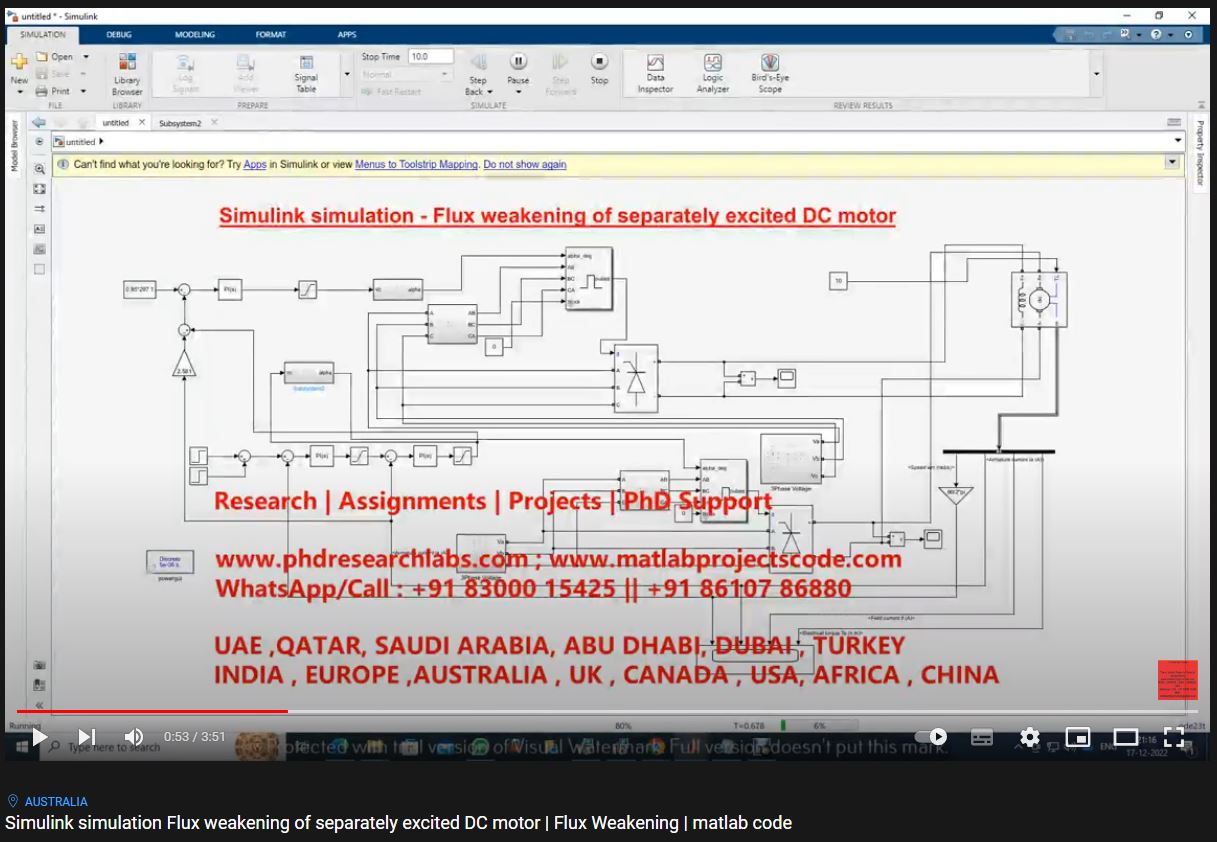The width and height of the screenshot is (1217, 842).
Task: Click the arrow toggle in canvas palette
Action: (40, 209)
